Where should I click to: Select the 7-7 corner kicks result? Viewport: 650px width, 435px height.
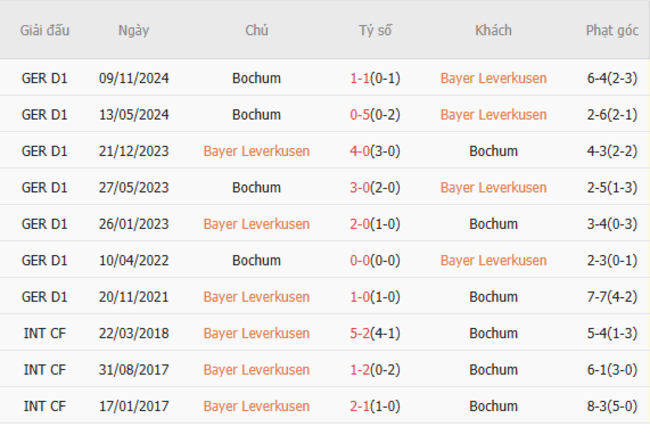pyautogui.click(x=600, y=297)
